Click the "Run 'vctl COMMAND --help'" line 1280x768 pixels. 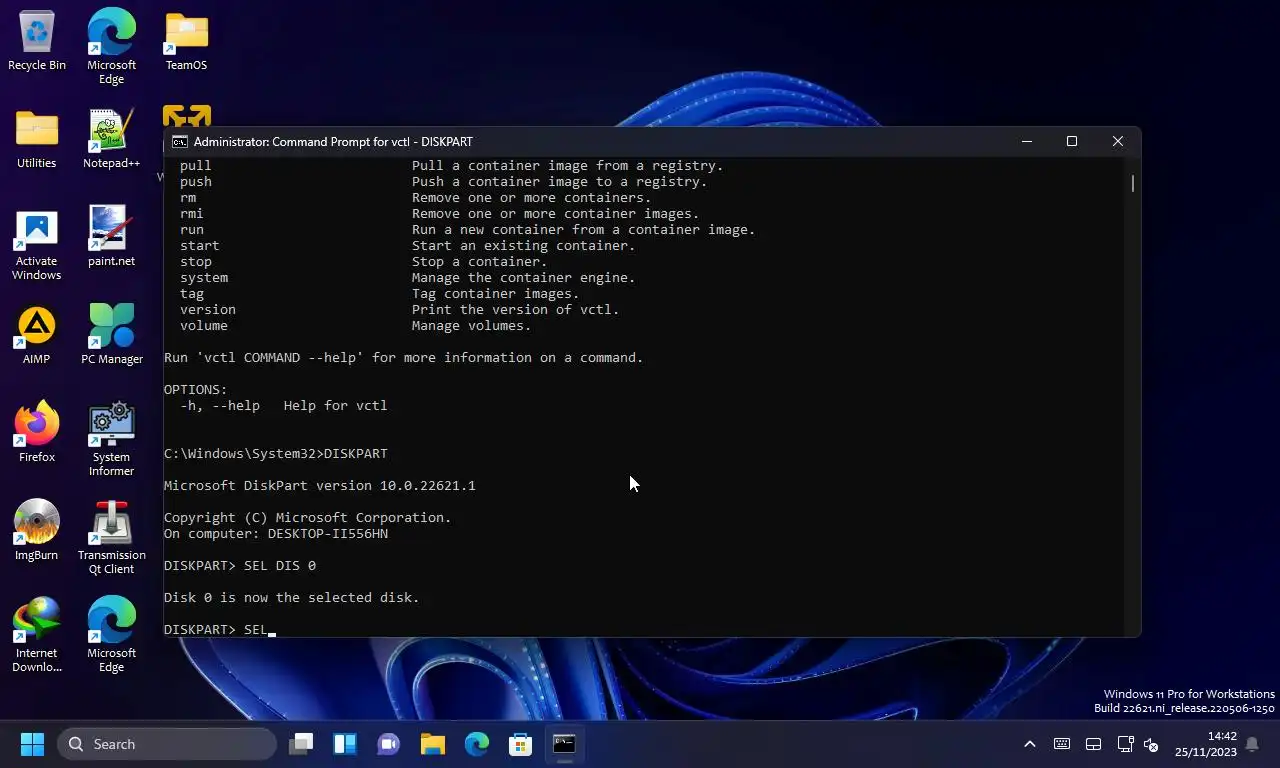pyautogui.click(x=404, y=358)
